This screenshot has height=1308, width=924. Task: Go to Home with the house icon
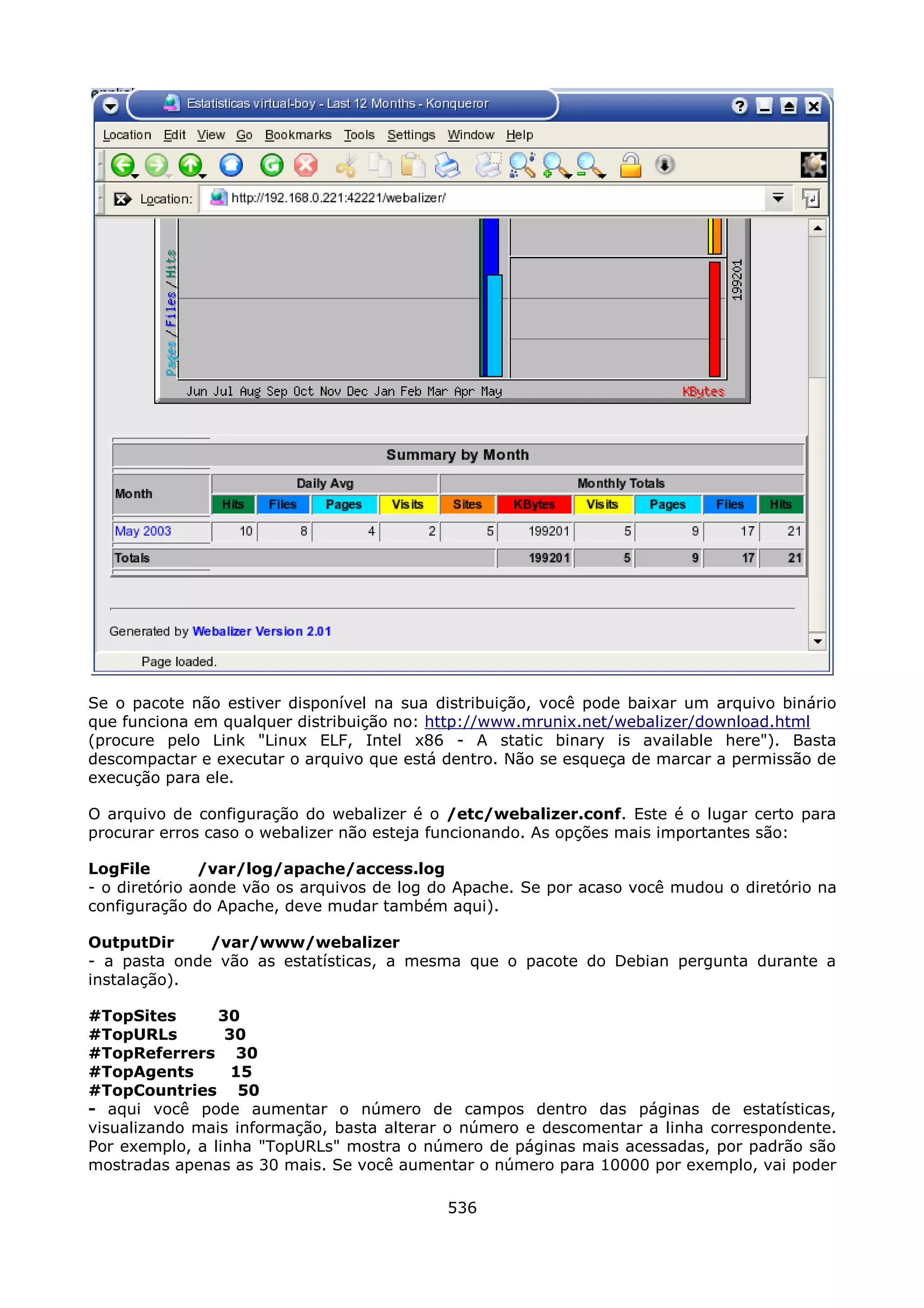tap(231, 165)
